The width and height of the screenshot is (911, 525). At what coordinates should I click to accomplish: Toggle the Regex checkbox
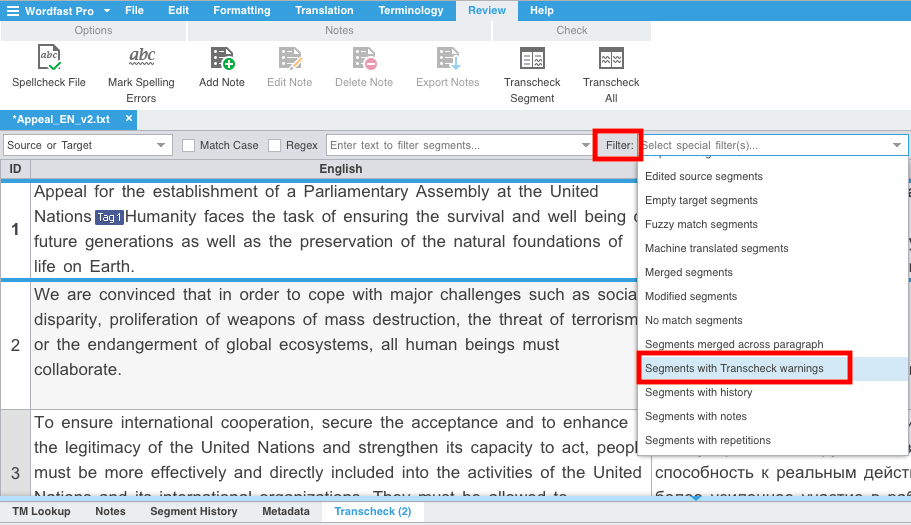pos(275,145)
